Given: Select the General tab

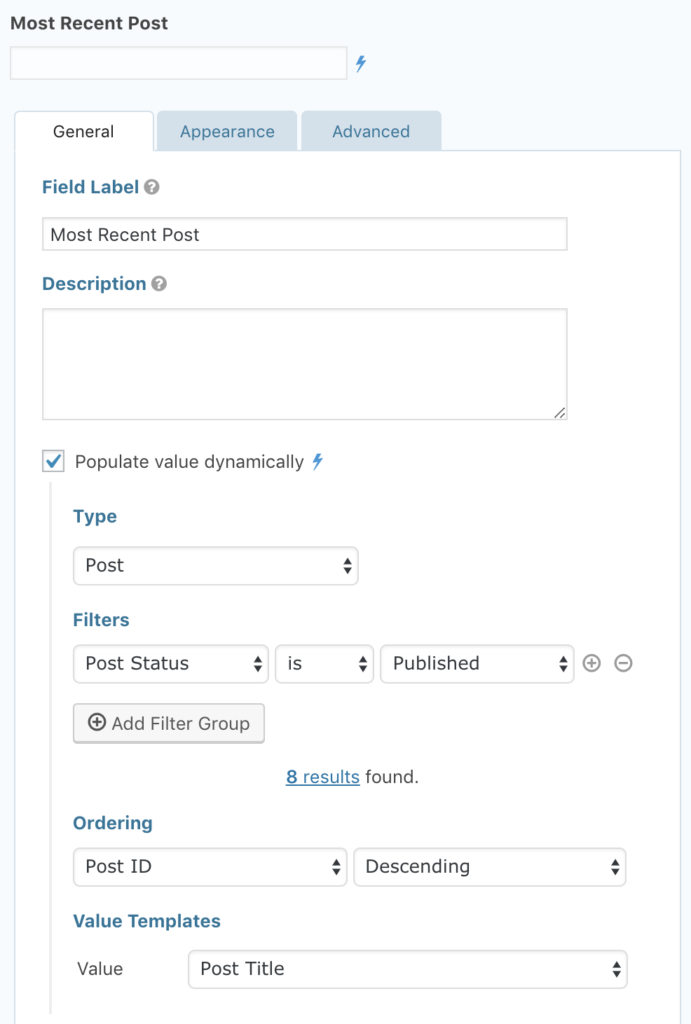Looking at the screenshot, I should click(84, 132).
